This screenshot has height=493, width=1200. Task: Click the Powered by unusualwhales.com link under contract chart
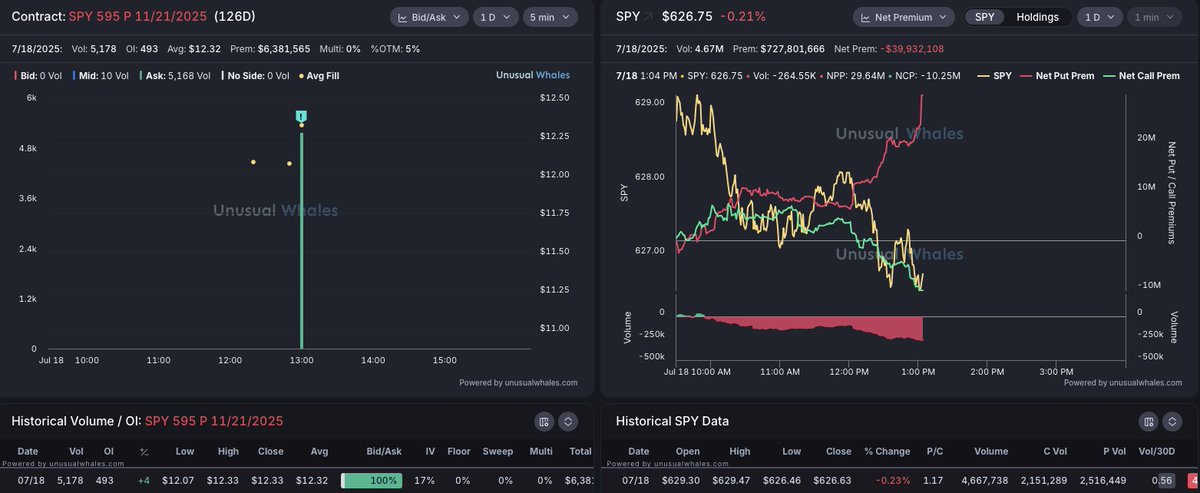coord(518,382)
